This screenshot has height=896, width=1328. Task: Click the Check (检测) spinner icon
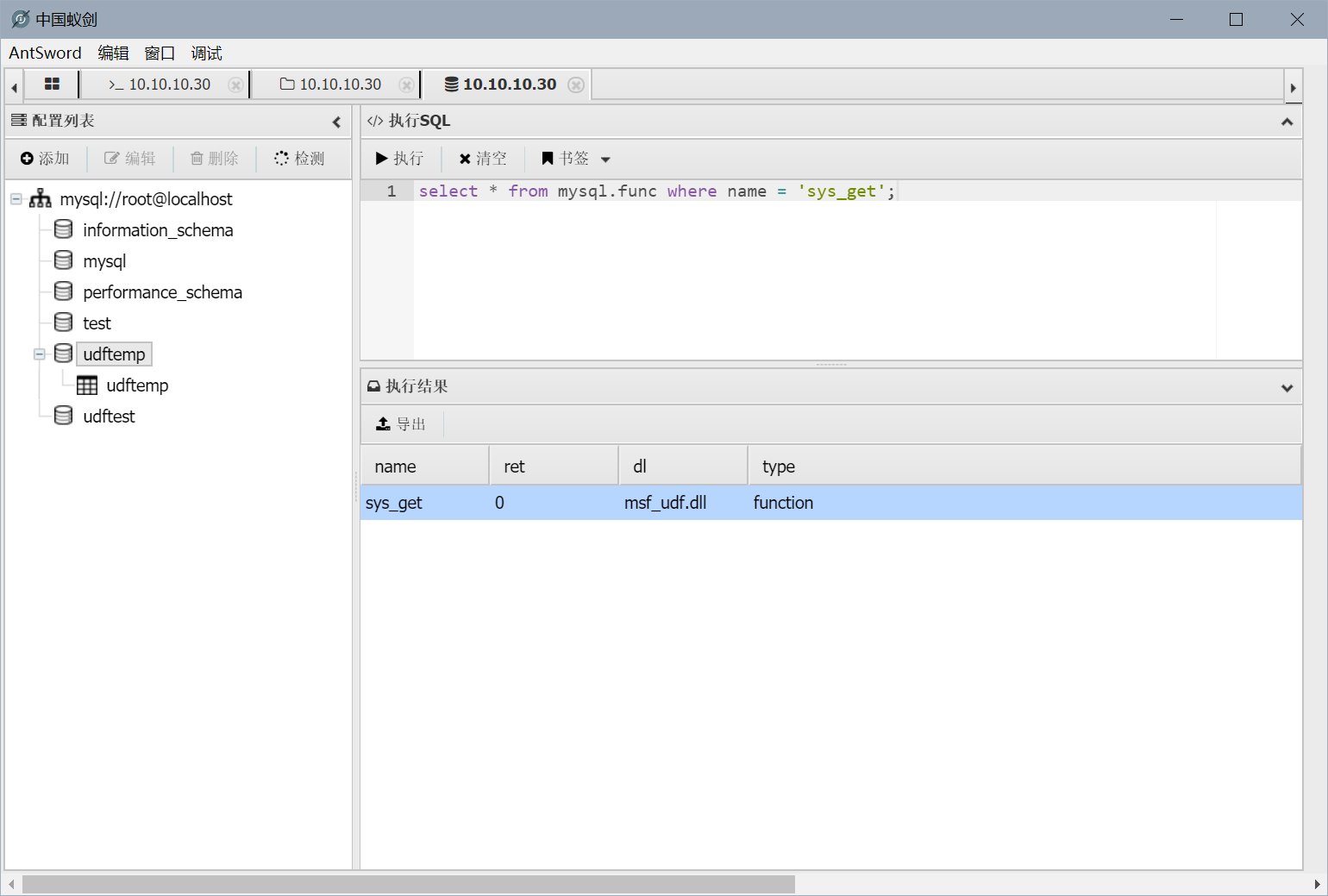coord(281,159)
